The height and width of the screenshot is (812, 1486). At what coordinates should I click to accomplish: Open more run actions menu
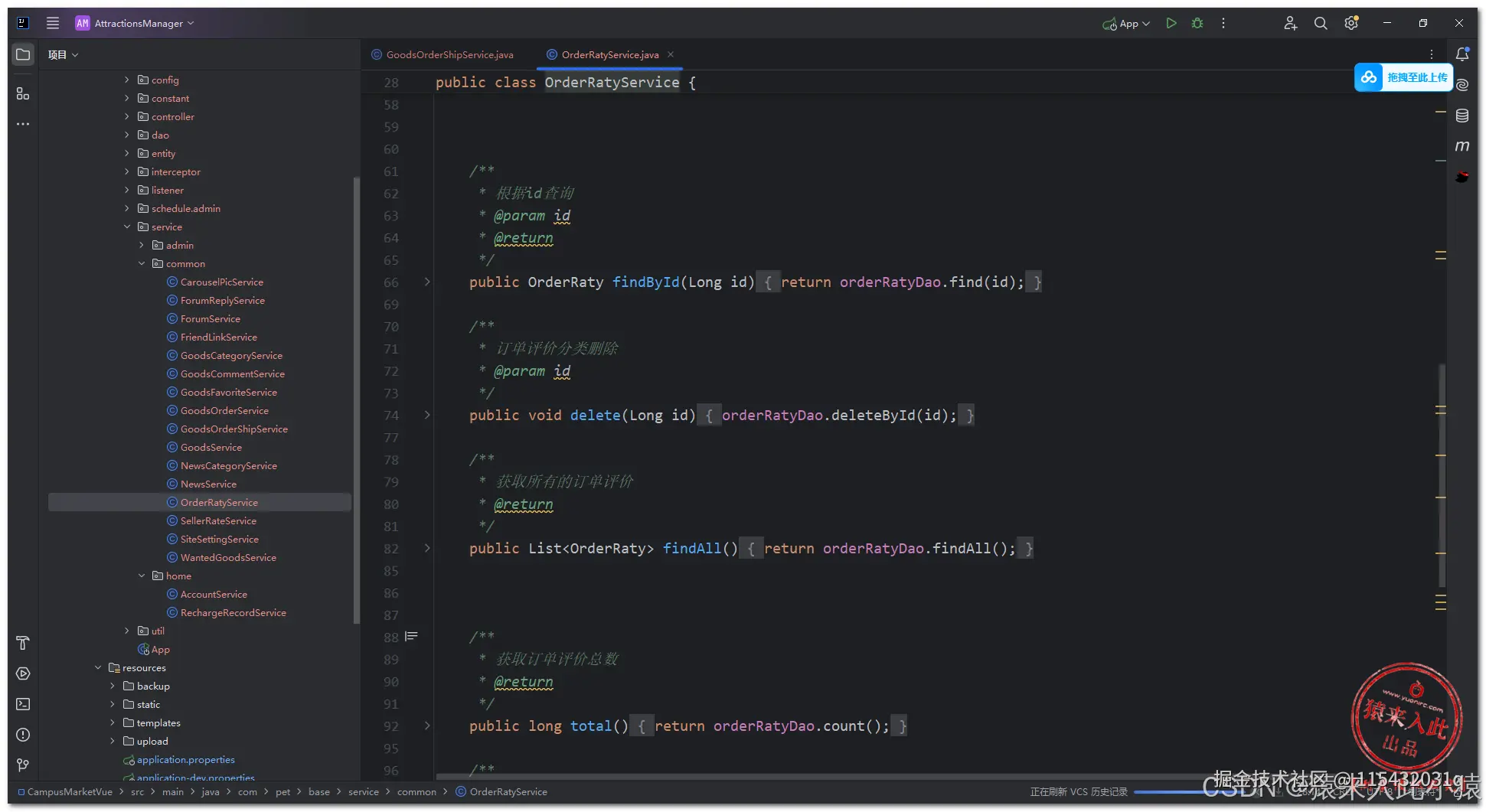(x=1223, y=23)
